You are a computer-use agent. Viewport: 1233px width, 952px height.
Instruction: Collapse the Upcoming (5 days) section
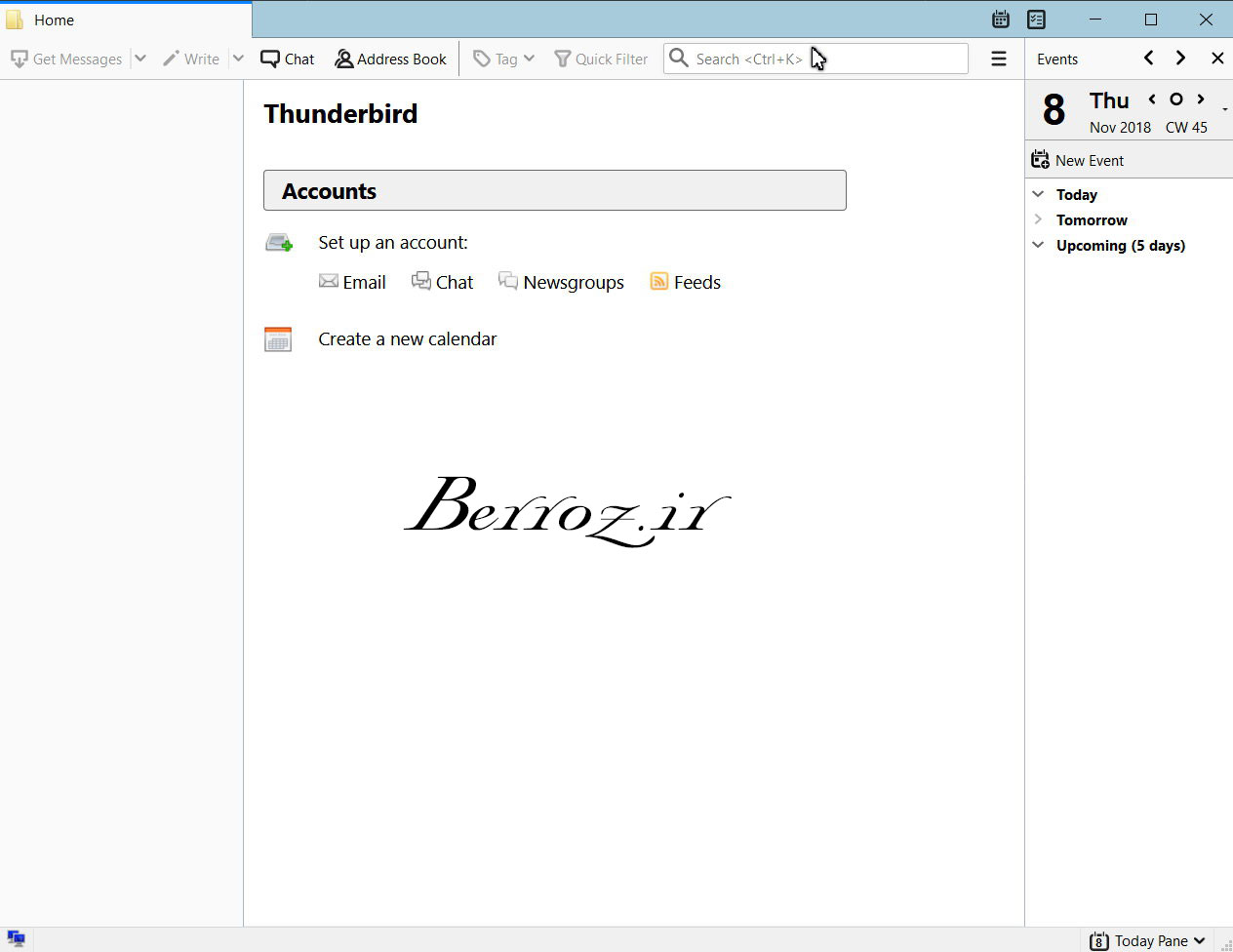[x=1038, y=246]
